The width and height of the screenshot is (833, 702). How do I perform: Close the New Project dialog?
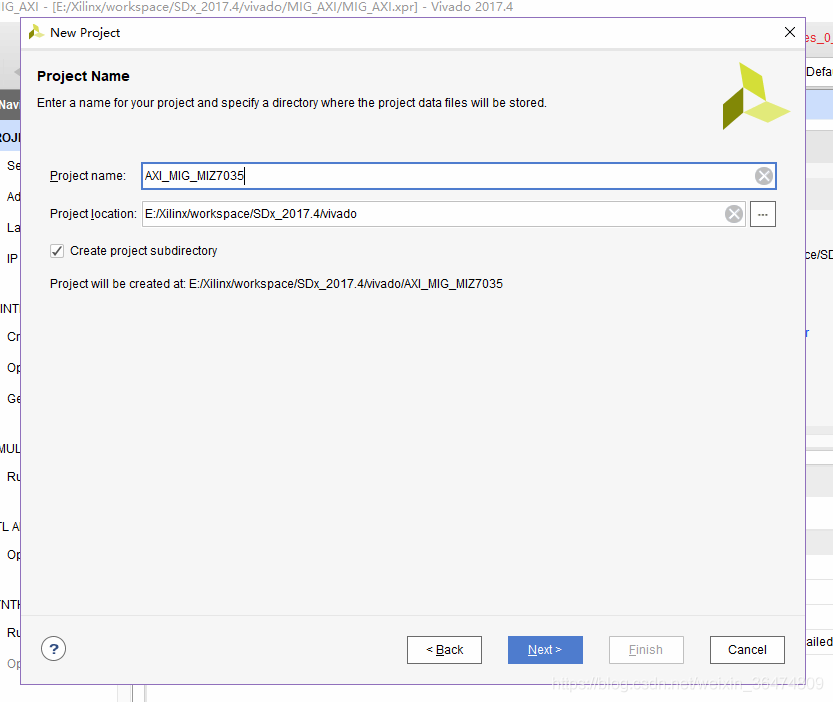click(x=789, y=32)
